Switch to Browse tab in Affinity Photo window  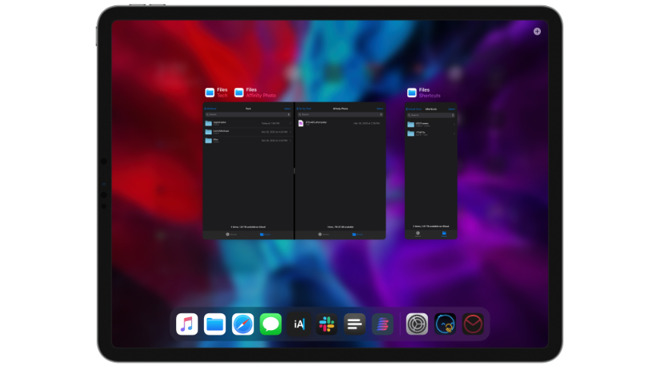pyautogui.click(x=357, y=235)
